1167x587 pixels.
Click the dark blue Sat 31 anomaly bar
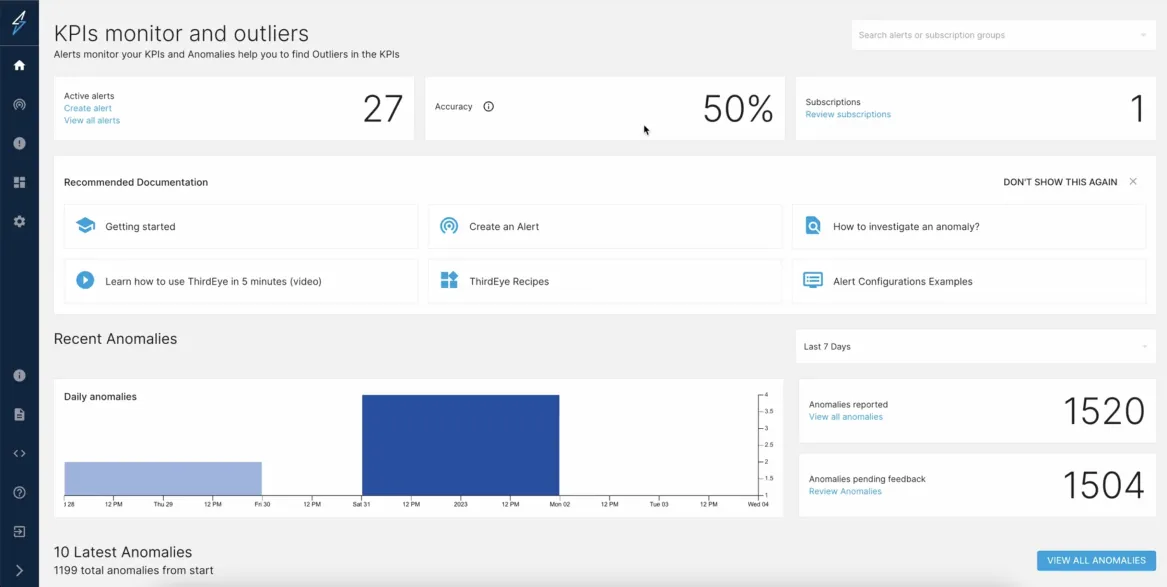click(x=460, y=445)
